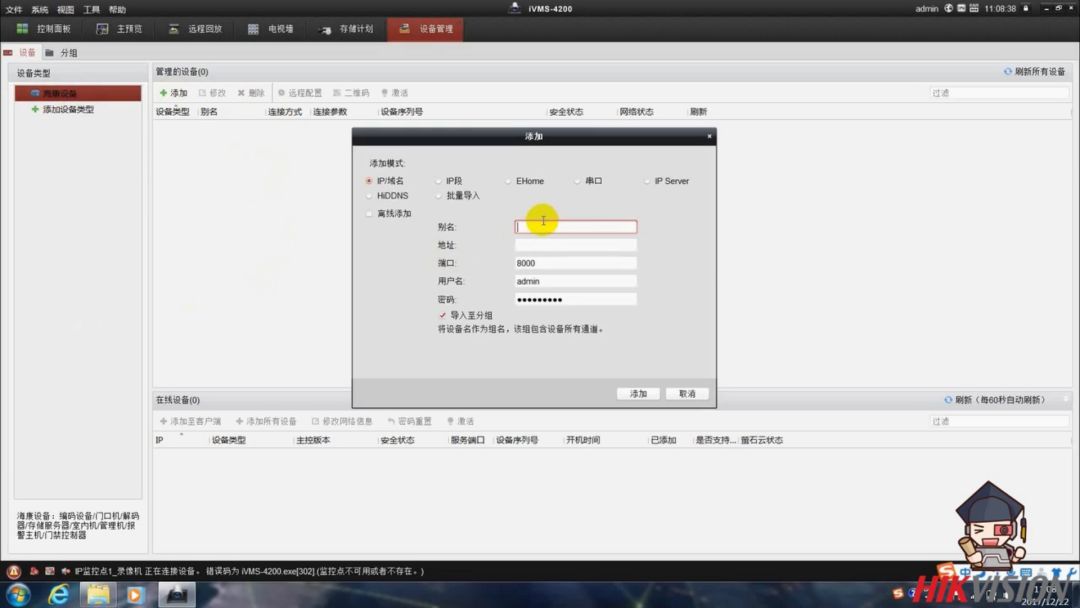Click the 修改 modify toolbar button
The height and width of the screenshot is (608, 1080).
[x=212, y=93]
